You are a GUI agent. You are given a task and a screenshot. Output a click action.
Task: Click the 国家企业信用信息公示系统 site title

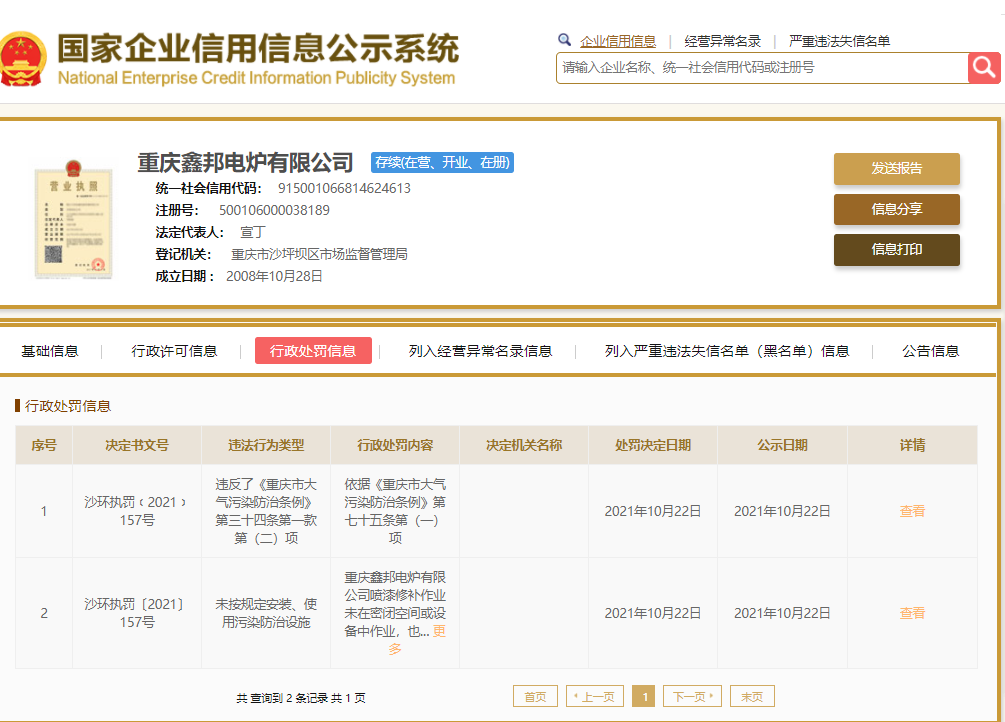(258, 49)
